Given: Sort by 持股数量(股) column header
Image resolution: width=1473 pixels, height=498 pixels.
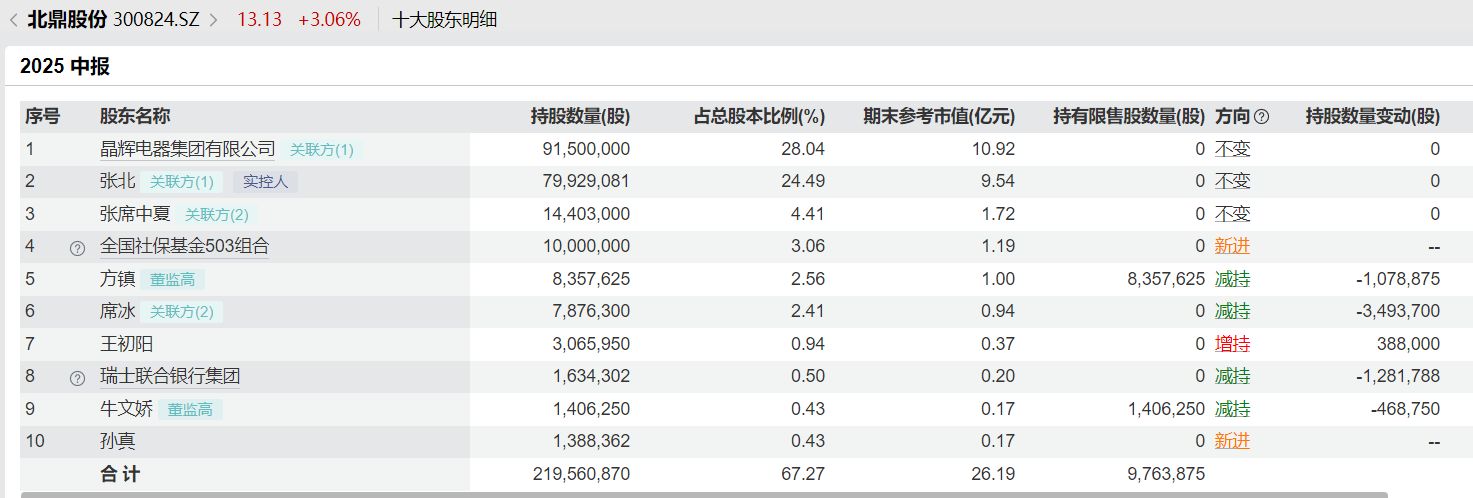Looking at the screenshot, I should coord(580,117).
